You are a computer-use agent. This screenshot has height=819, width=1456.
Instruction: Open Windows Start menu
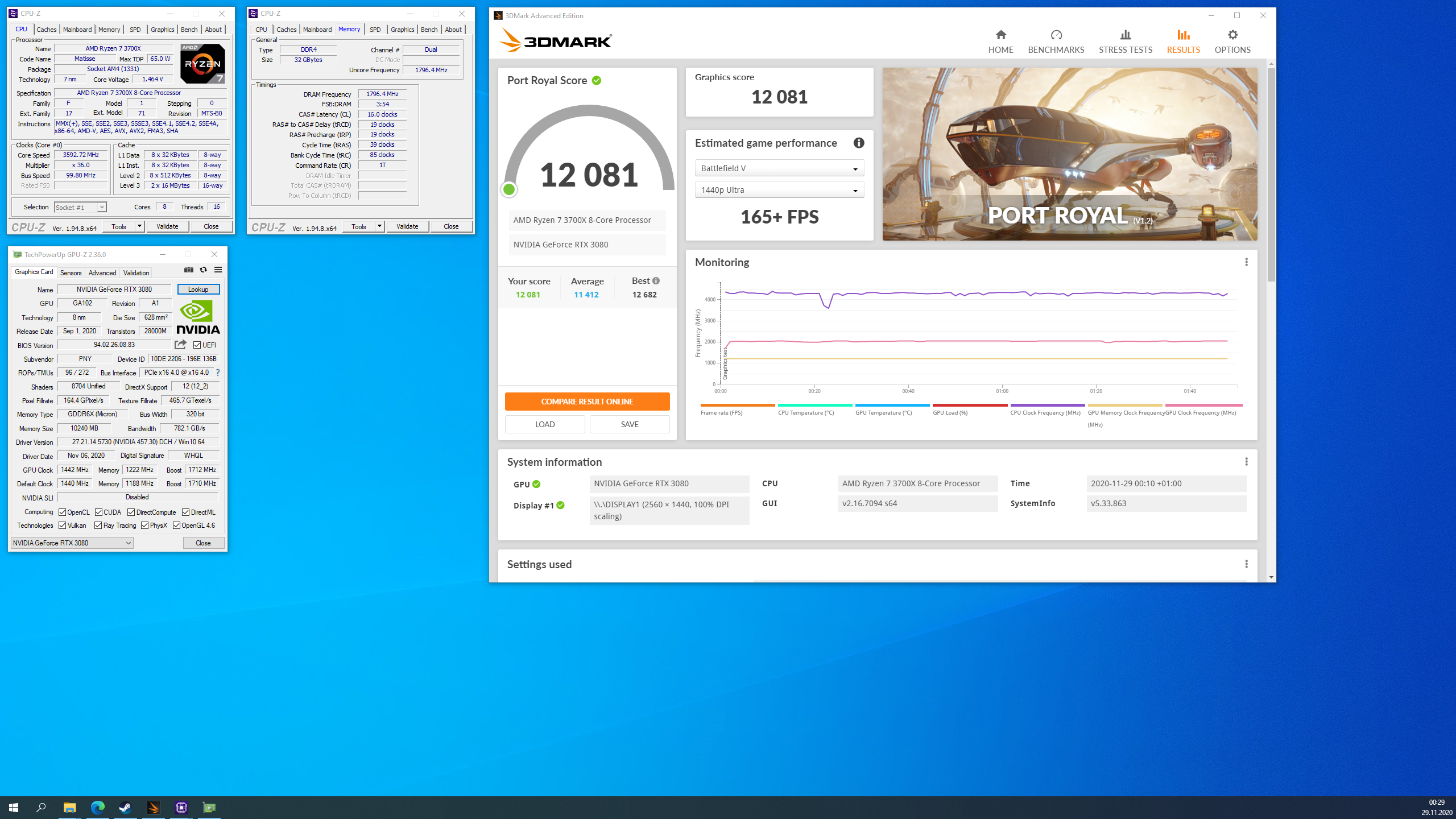click(x=14, y=808)
